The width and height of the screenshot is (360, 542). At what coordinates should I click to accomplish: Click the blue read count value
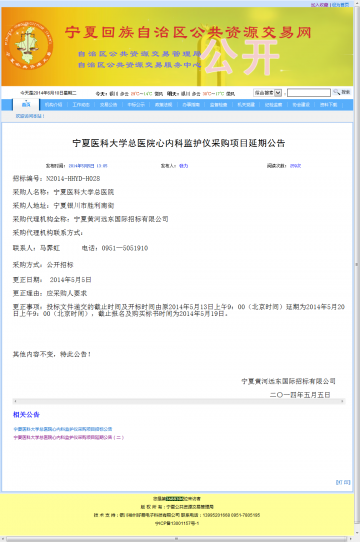pos(295,166)
